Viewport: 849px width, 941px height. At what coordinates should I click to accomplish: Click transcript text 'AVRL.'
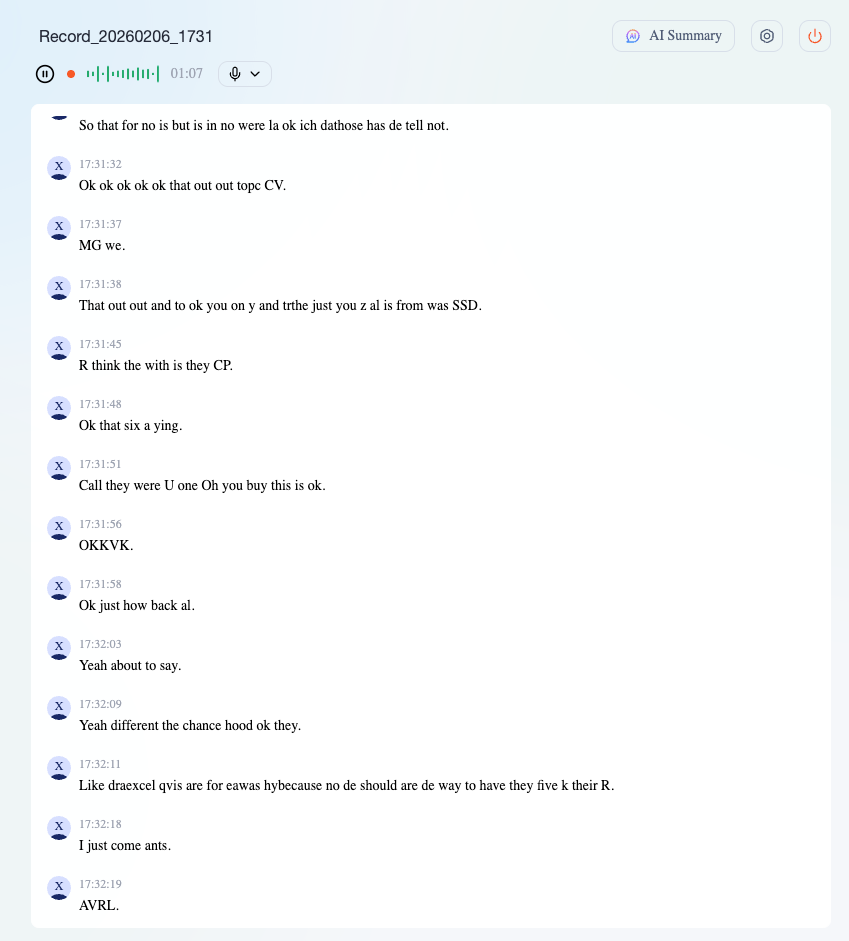pos(99,905)
